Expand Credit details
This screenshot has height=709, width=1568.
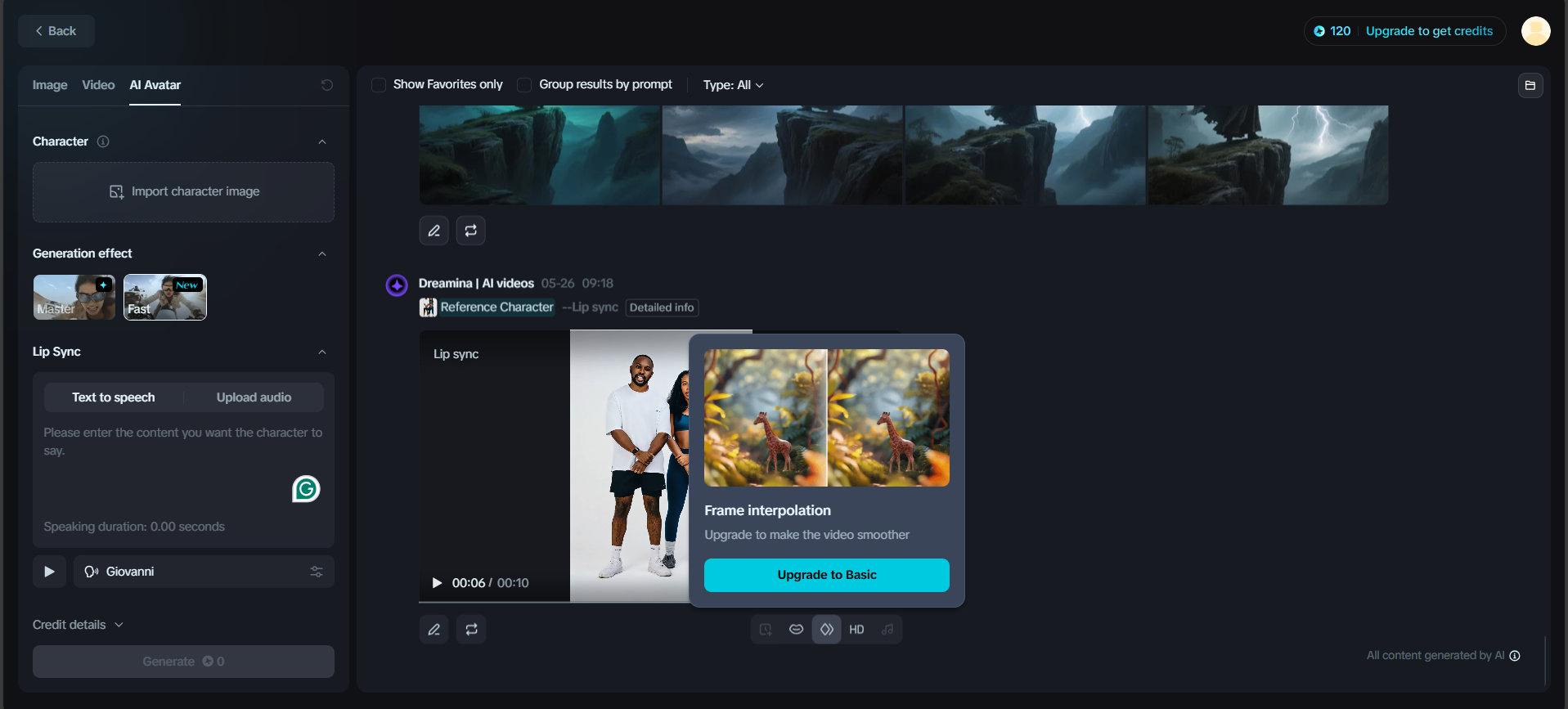(78, 625)
